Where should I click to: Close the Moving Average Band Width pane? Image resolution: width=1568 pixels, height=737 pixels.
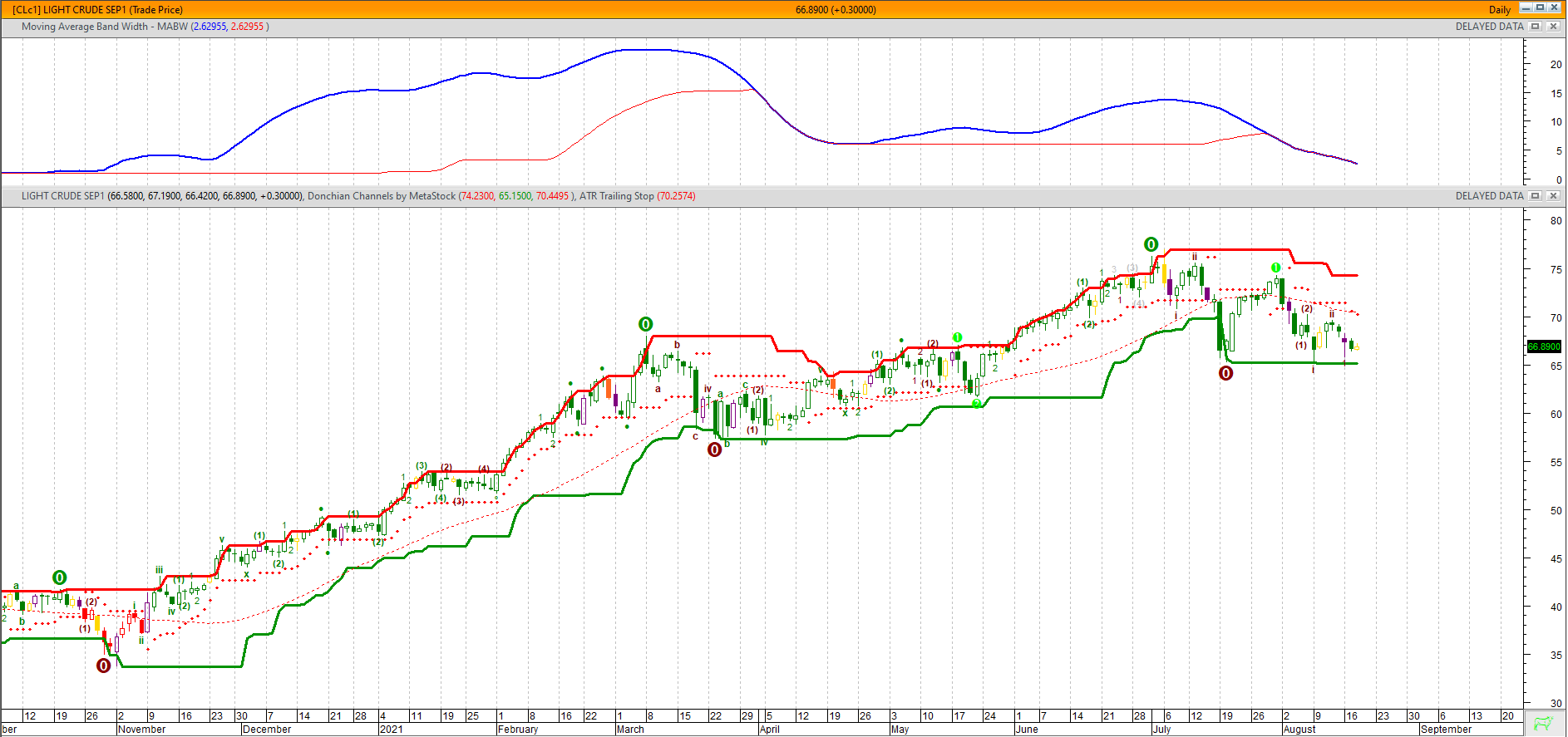pyautogui.click(x=1552, y=27)
